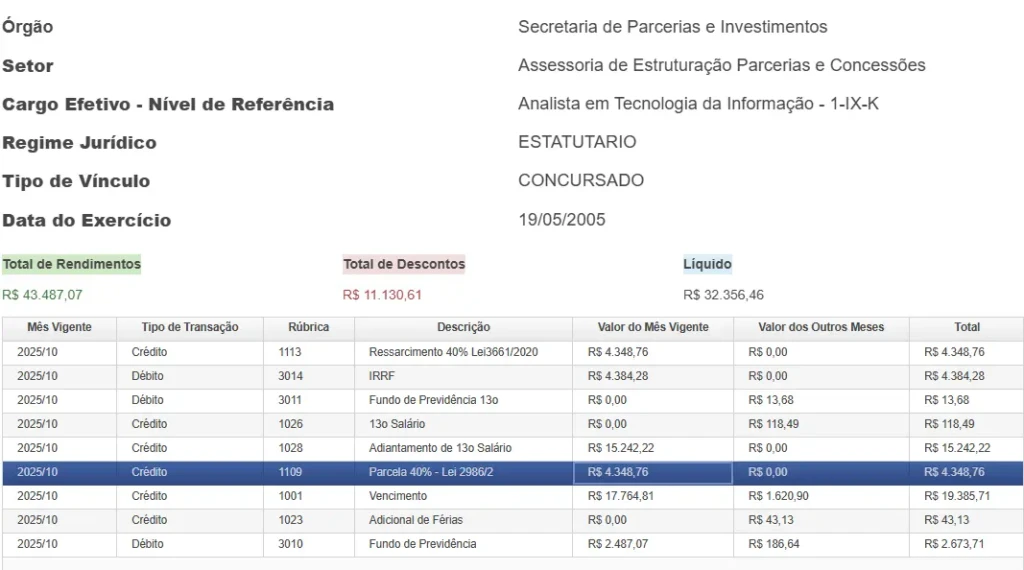The image size is (1024, 570).
Task: Select the IRRF description cell
Action: click(383, 376)
